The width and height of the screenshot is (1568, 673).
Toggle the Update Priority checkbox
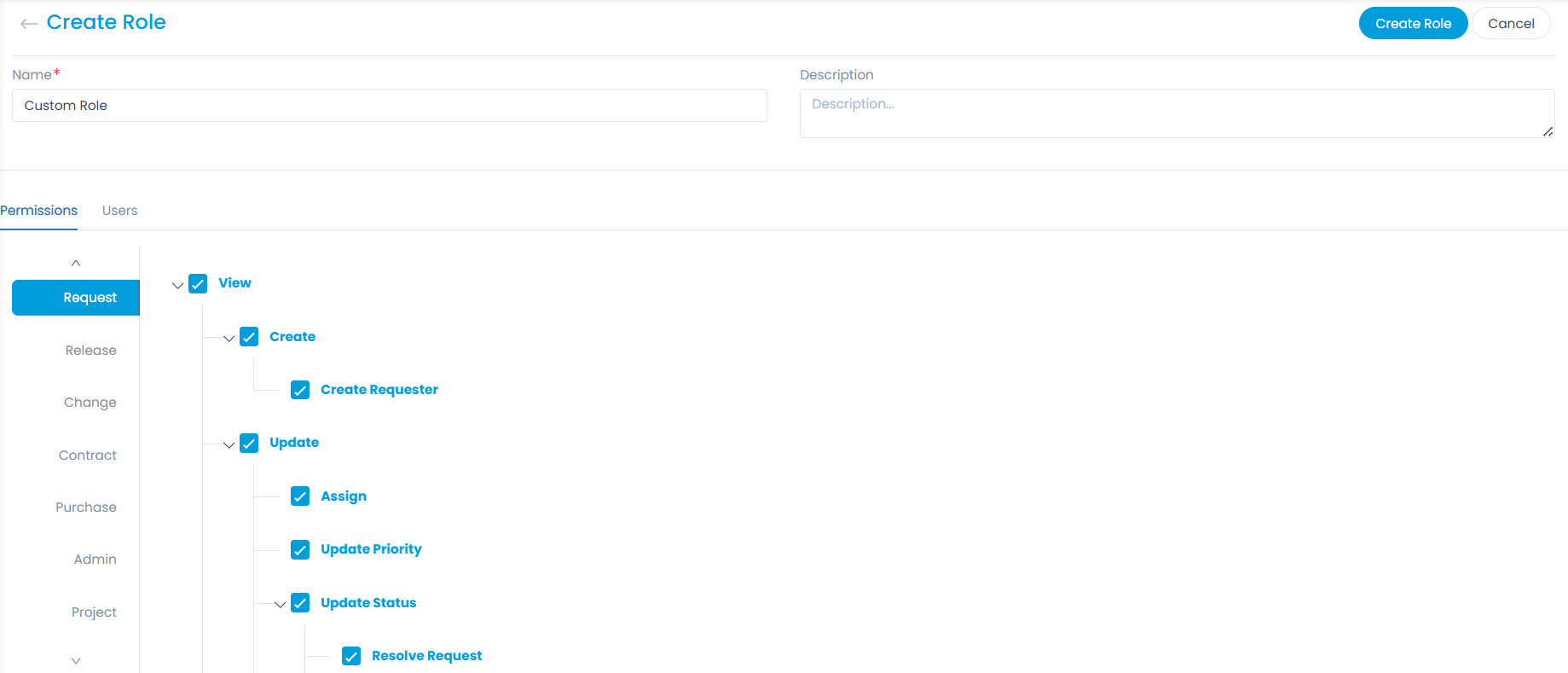coord(300,549)
